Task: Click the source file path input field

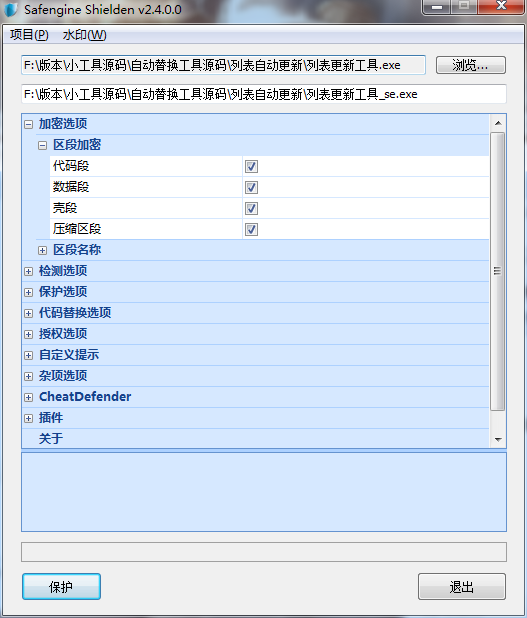Action: tap(223, 65)
